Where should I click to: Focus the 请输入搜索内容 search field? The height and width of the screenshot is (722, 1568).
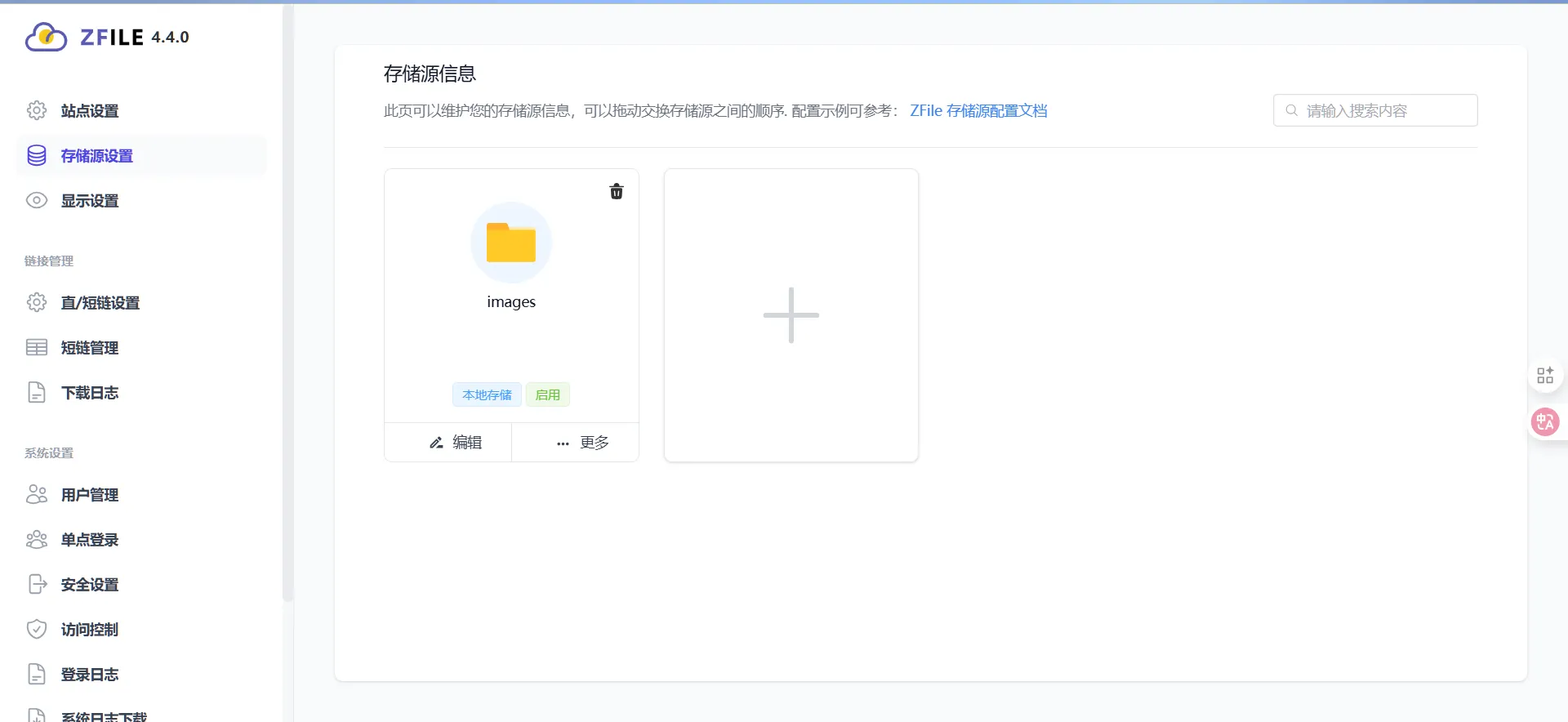pyautogui.click(x=1375, y=110)
